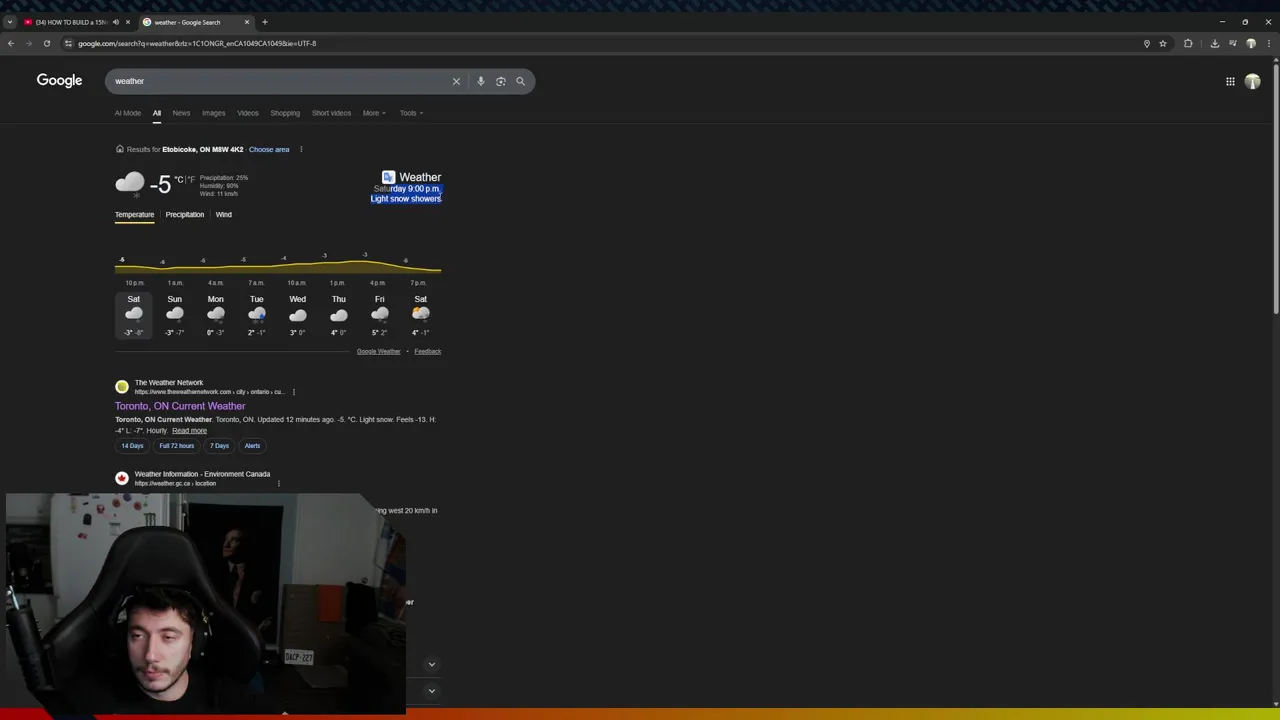Select Thursday forecast in the weekly row
This screenshot has height=720, width=1280.
(x=339, y=315)
